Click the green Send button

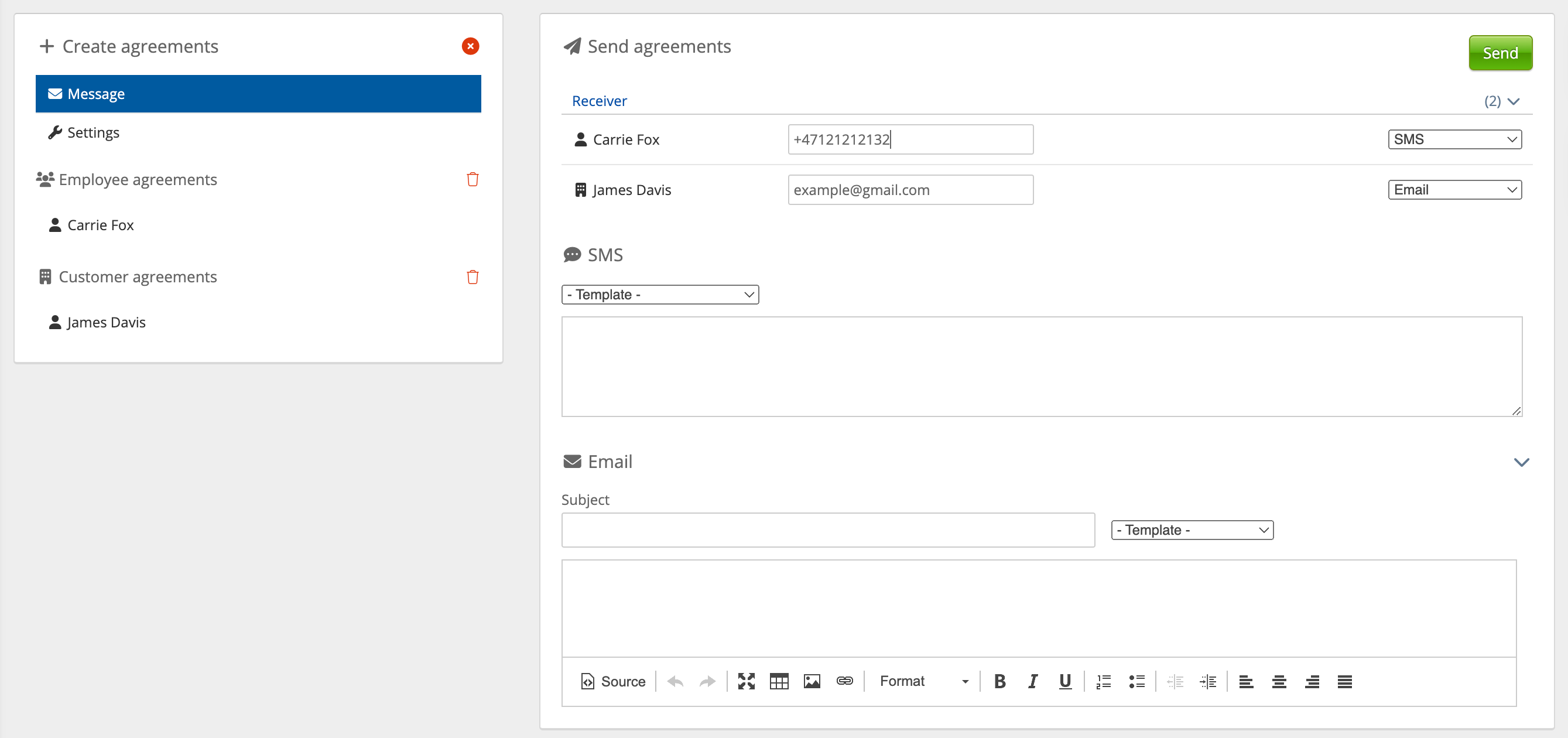pos(1500,53)
